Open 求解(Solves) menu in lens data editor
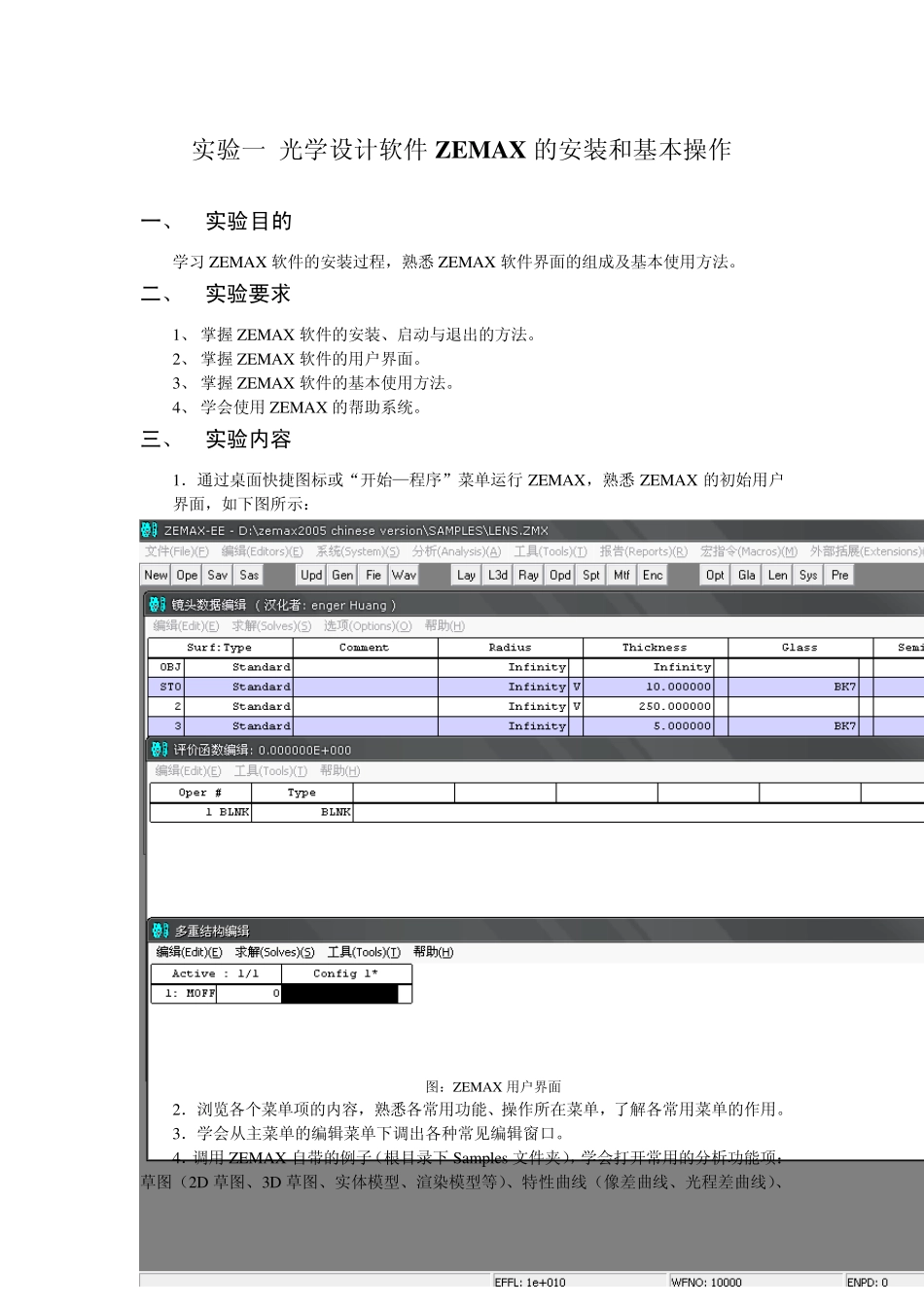 (271, 626)
